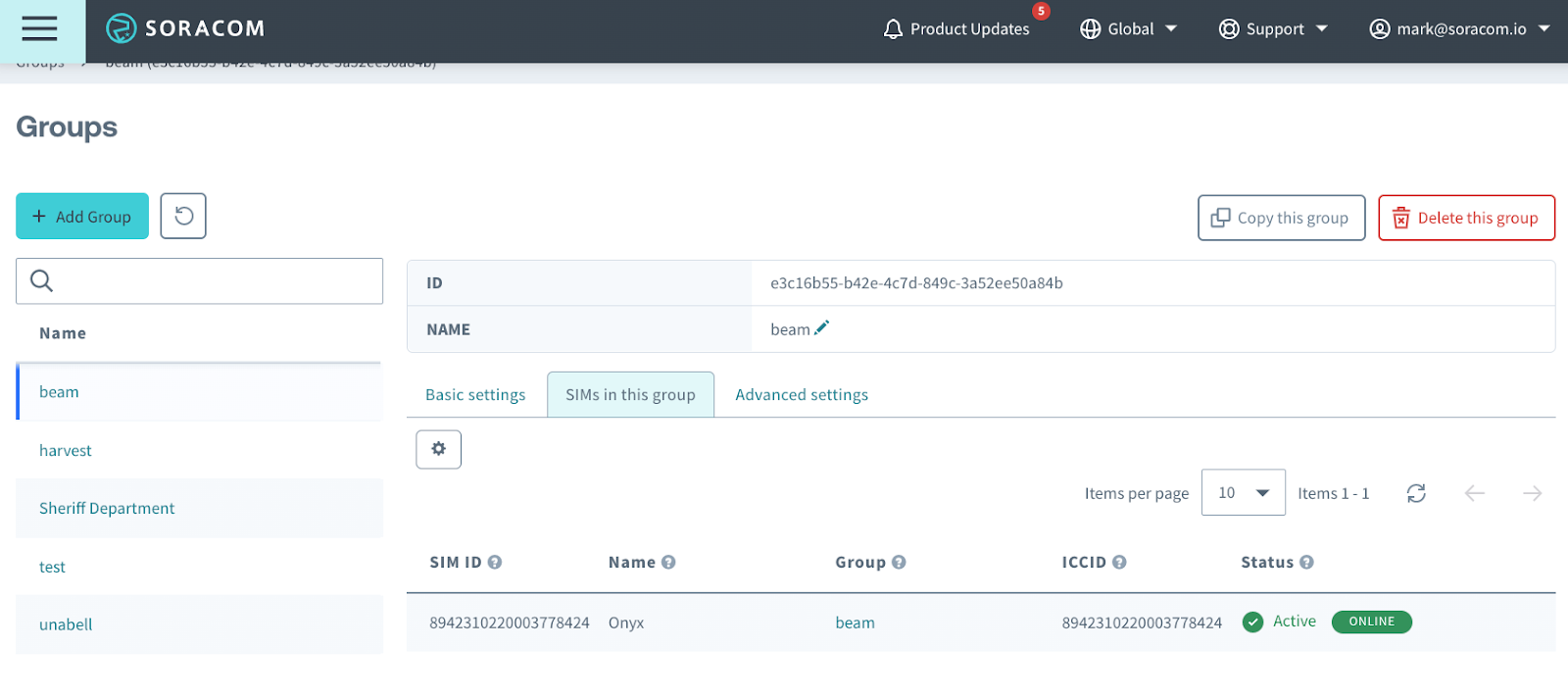Click the Groups page heading

(x=67, y=127)
